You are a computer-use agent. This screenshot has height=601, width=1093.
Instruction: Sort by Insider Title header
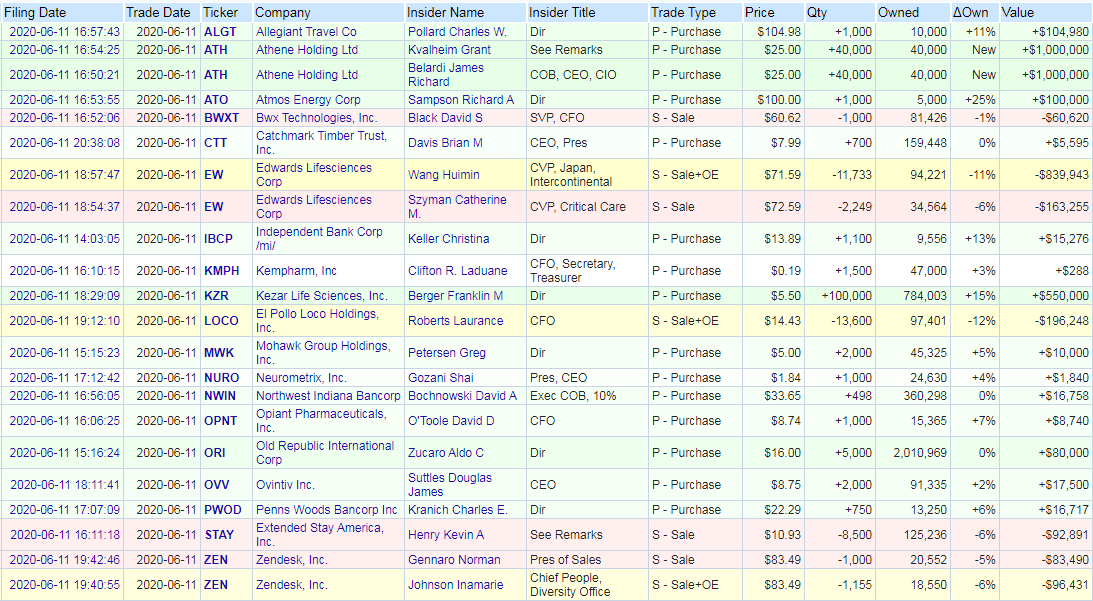pos(562,13)
